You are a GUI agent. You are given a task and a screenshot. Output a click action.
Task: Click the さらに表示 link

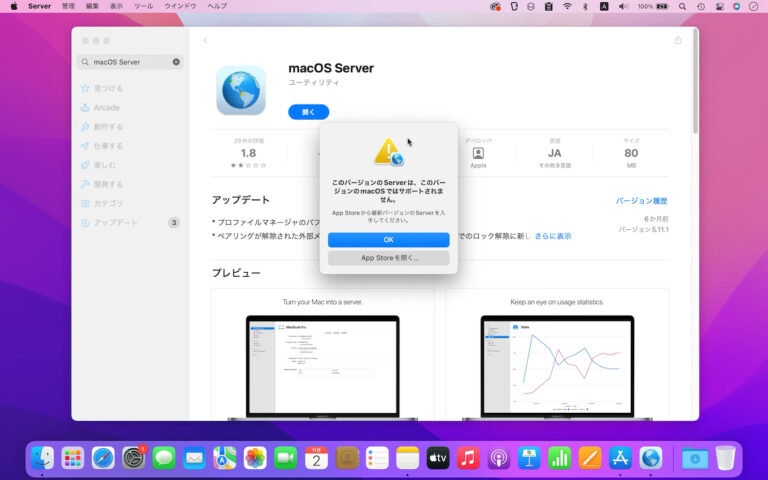point(552,236)
